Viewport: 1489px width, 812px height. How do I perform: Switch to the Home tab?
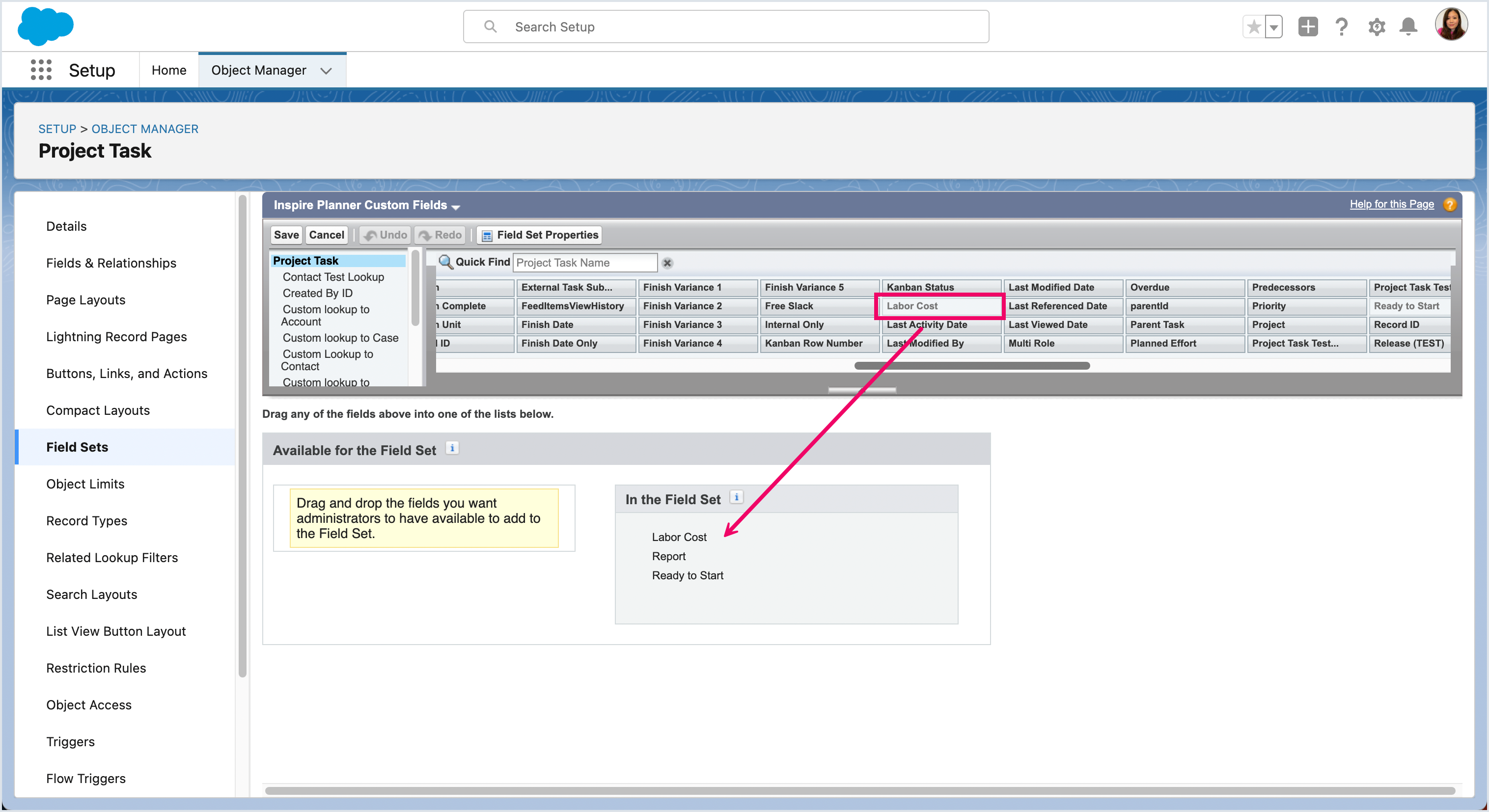coord(169,70)
